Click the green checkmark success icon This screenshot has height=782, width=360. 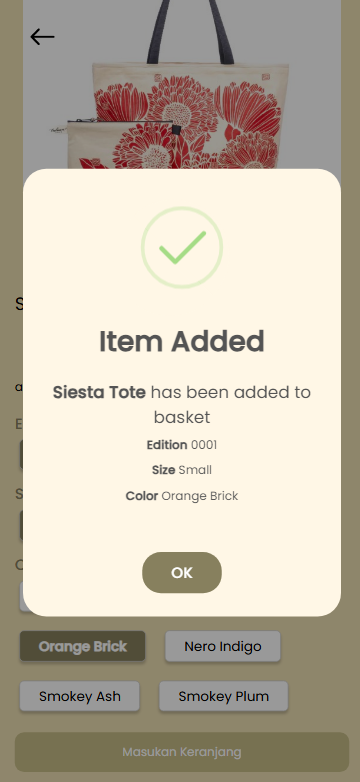tap(182, 247)
